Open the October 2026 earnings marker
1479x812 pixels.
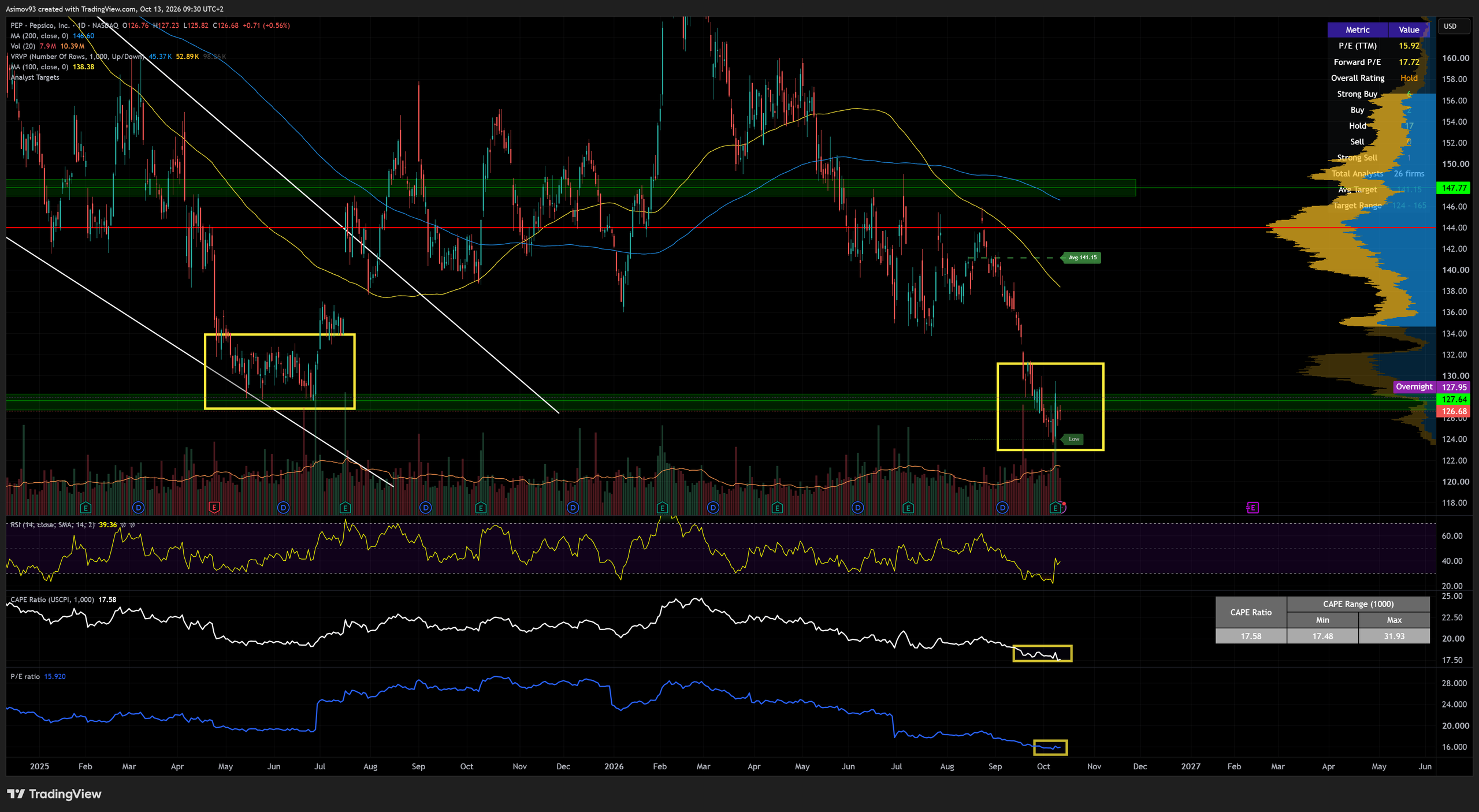coord(1056,508)
